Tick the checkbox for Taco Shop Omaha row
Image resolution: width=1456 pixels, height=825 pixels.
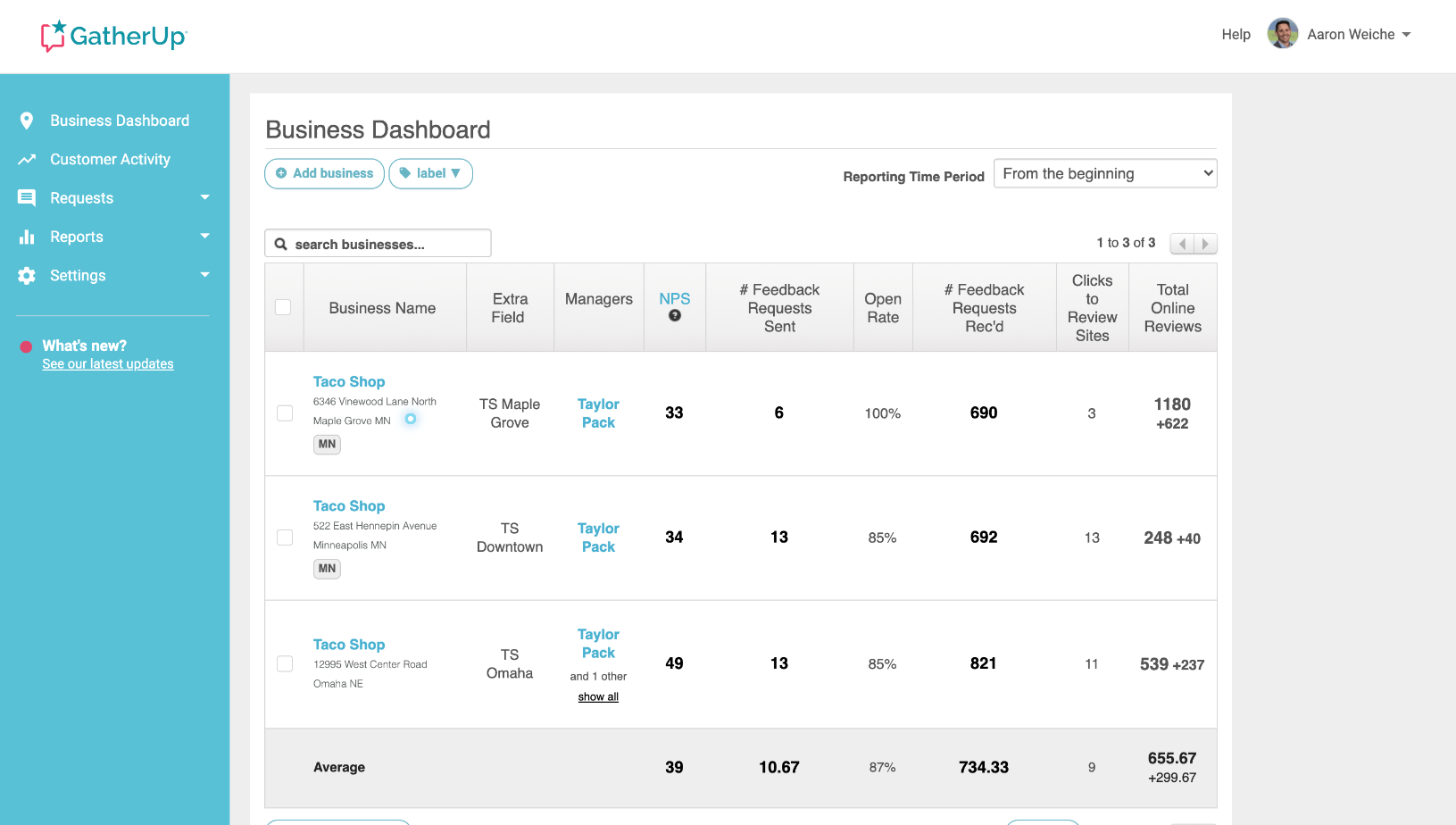[284, 663]
